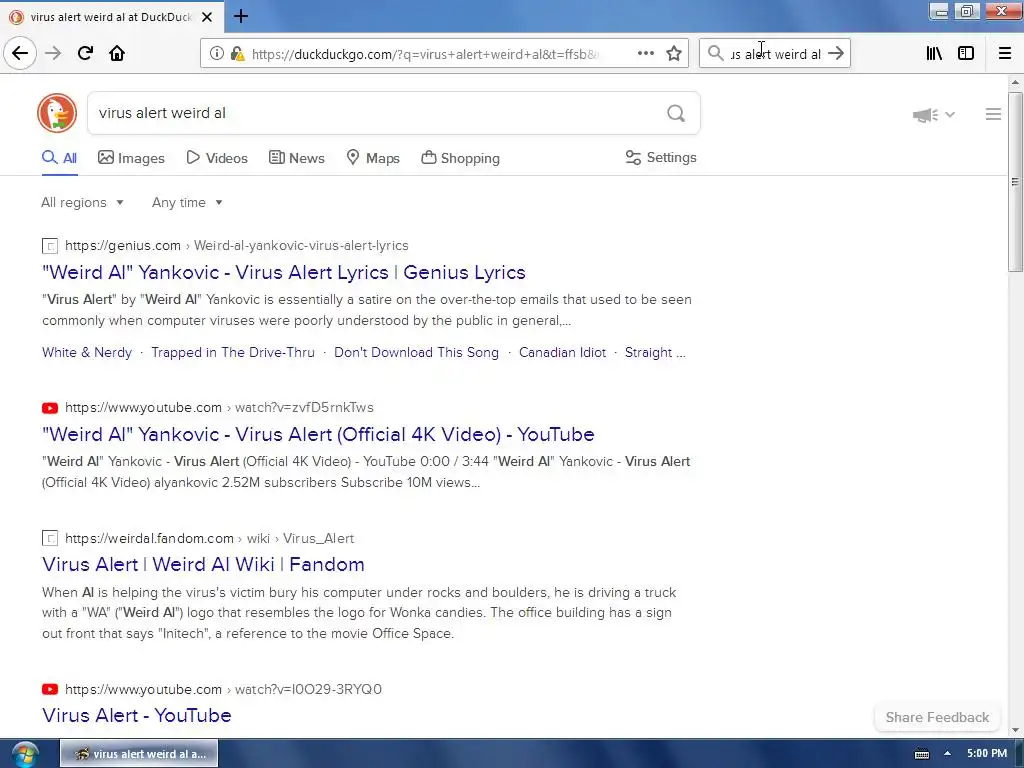The height and width of the screenshot is (768, 1024).
Task: Click the browser forward arrow
Action: (x=53, y=53)
